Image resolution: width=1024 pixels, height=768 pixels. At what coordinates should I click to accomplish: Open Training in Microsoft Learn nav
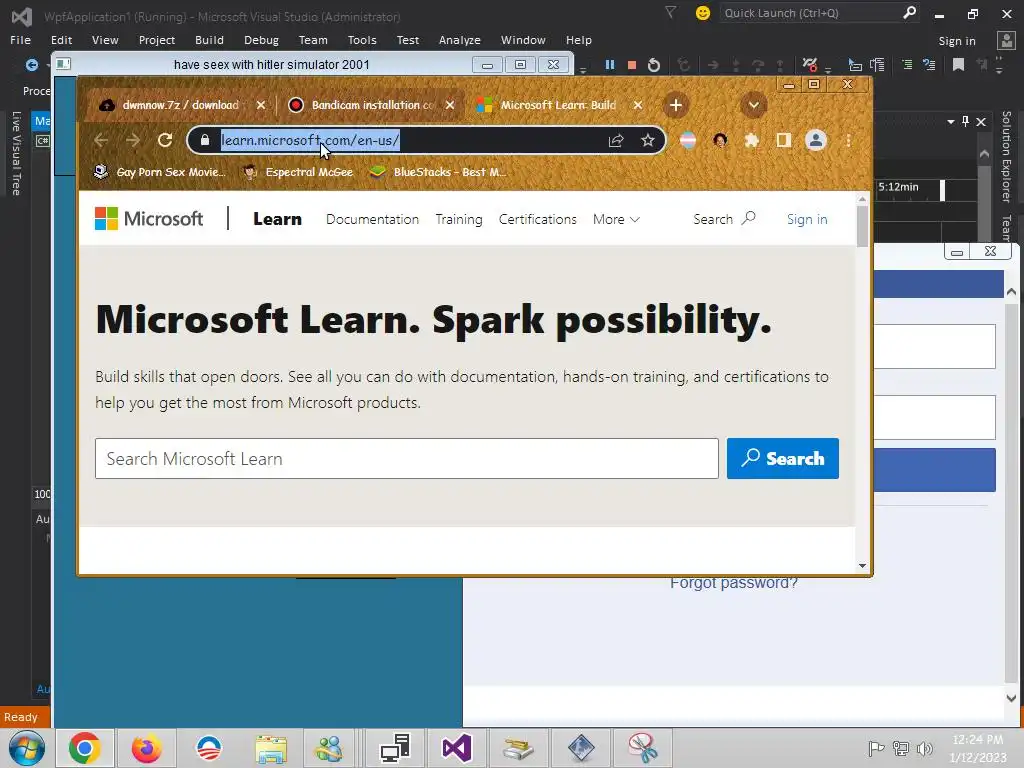click(x=458, y=219)
